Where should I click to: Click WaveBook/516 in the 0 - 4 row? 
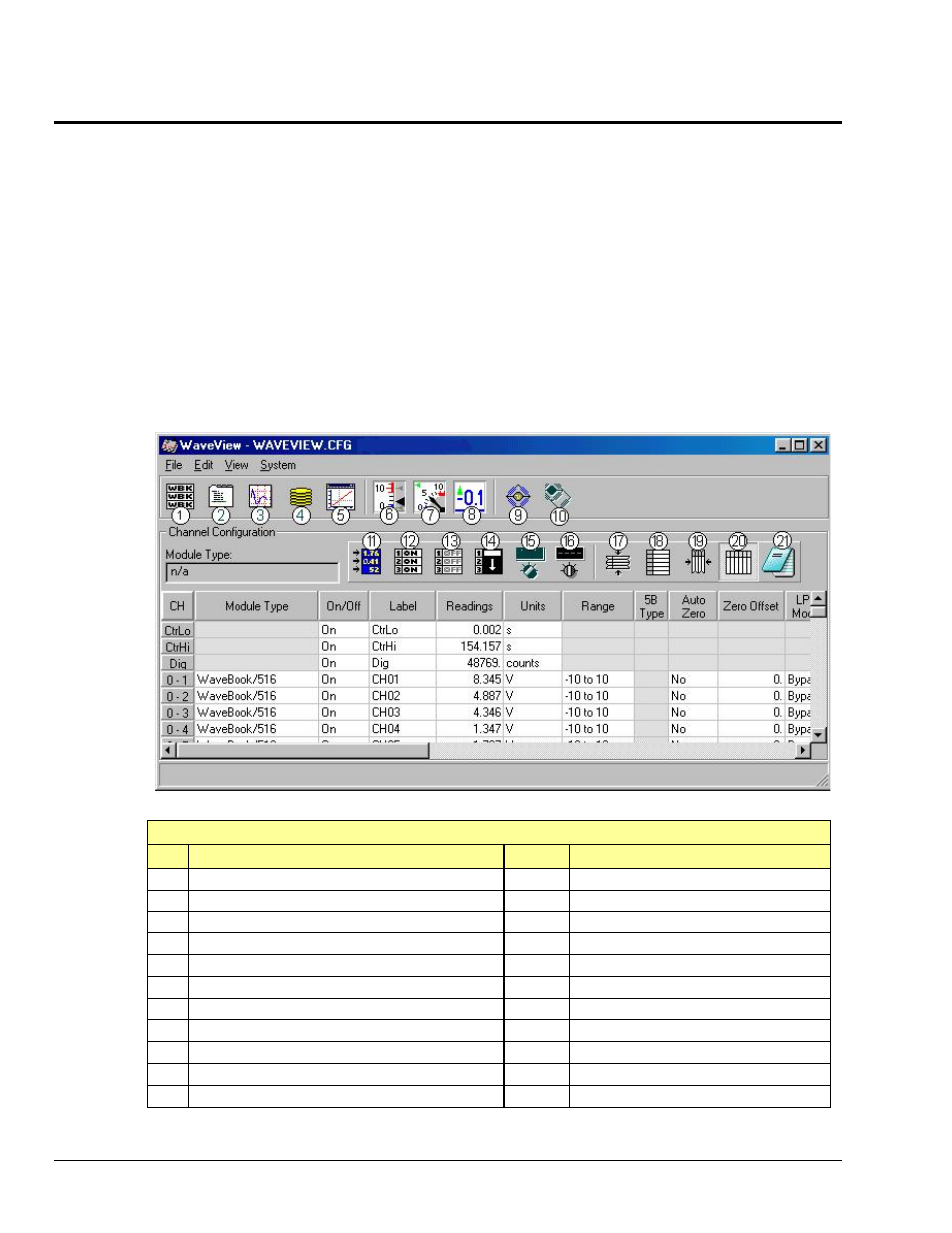256,729
